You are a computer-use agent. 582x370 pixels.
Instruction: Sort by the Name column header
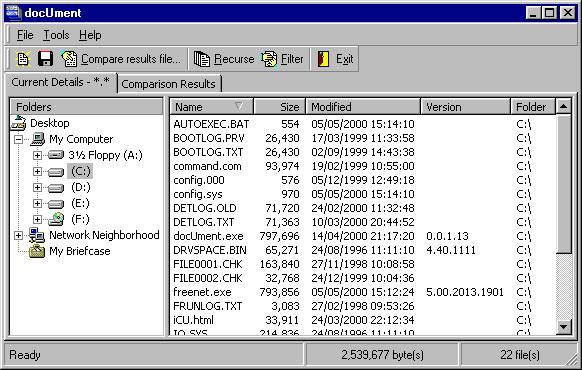(212, 107)
